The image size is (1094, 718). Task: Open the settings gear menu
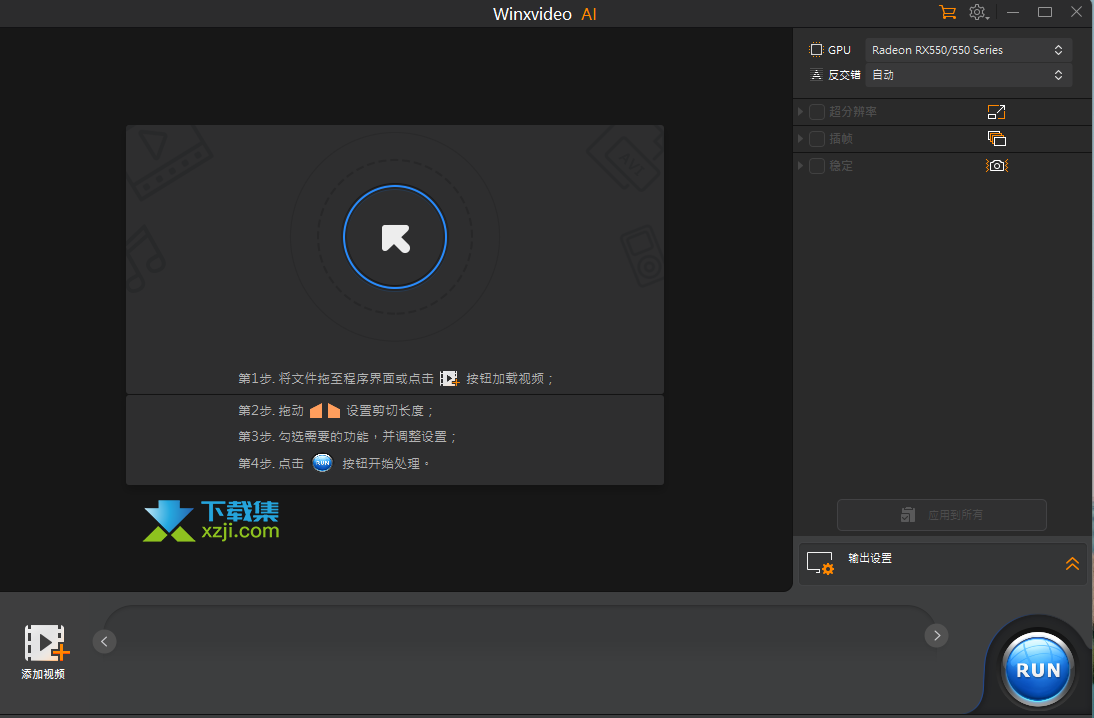[x=978, y=12]
